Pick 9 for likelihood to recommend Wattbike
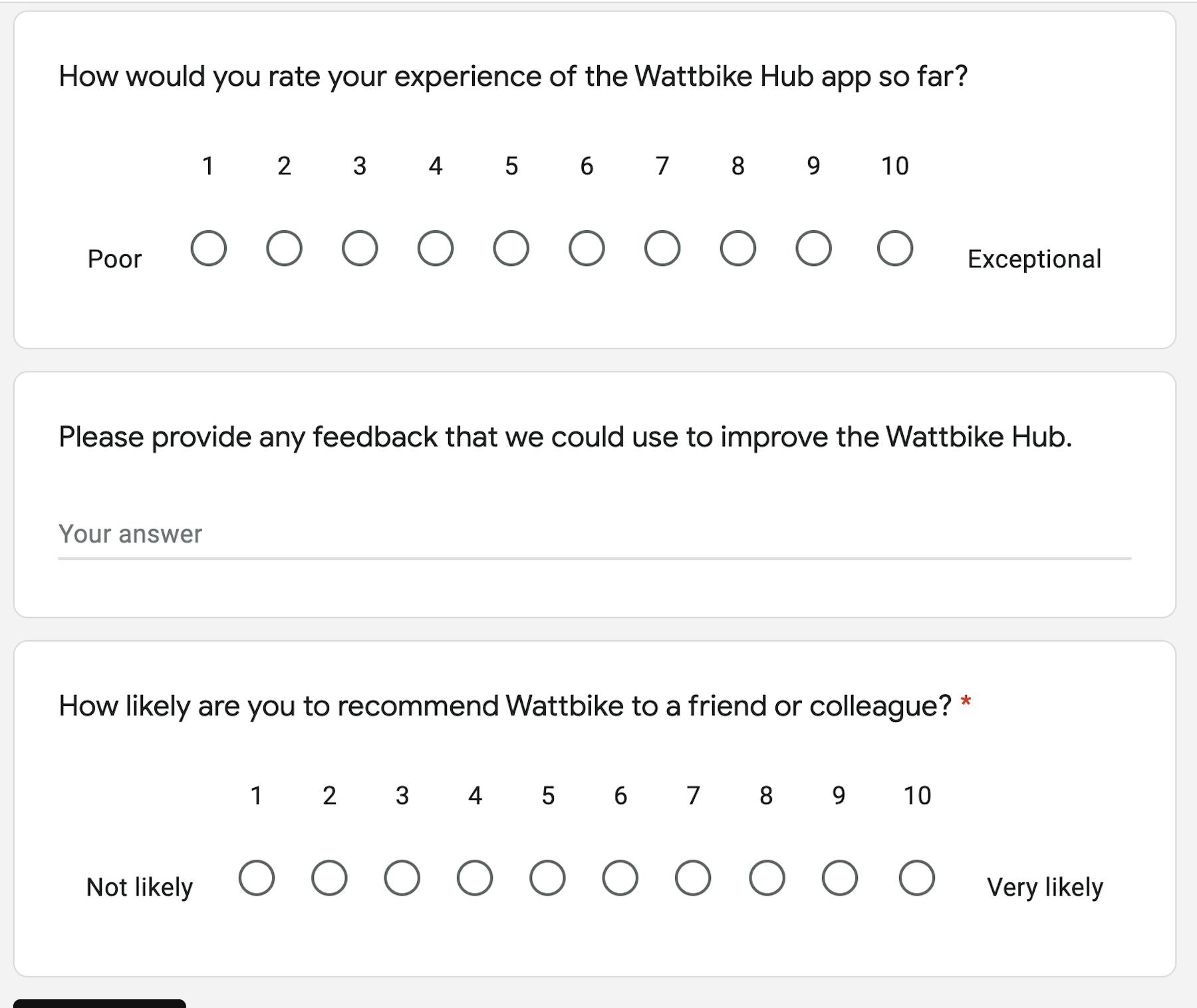Image resolution: width=1197 pixels, height=1008 pixels. pyautogui.click(x=839, y=878)
